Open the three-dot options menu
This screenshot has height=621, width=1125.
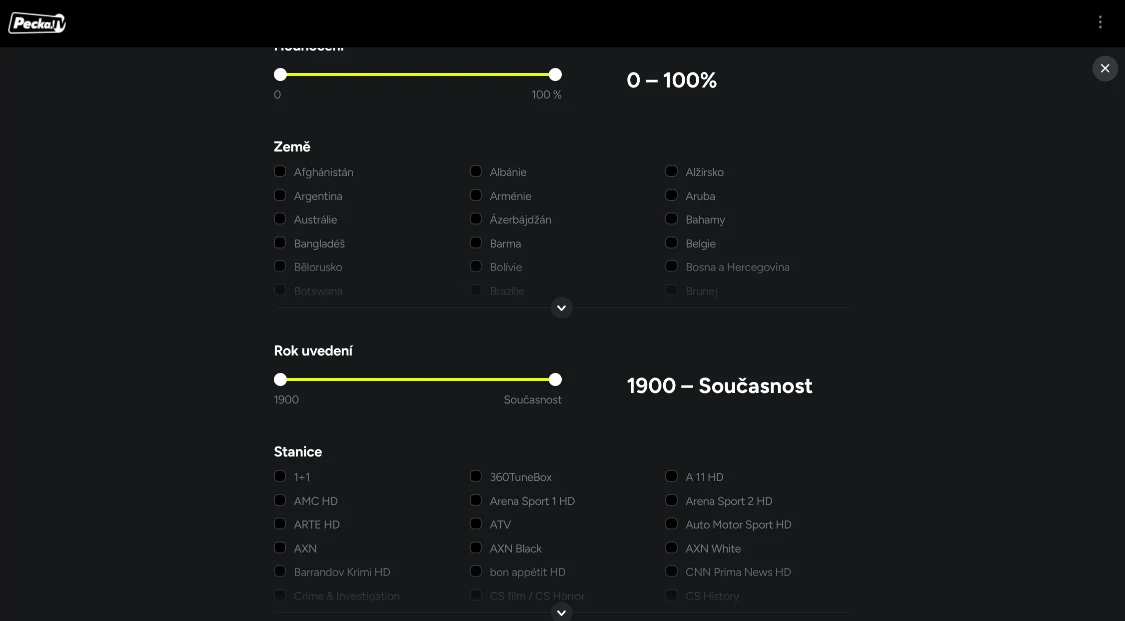click(1100, 22)
